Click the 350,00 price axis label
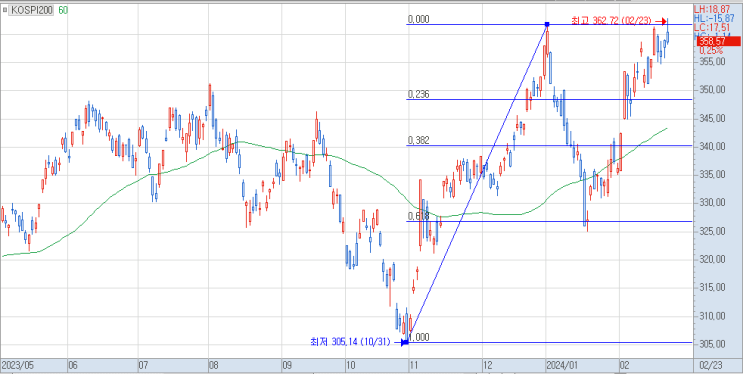Viewport: 743px width, 374px height. [713, 90]
